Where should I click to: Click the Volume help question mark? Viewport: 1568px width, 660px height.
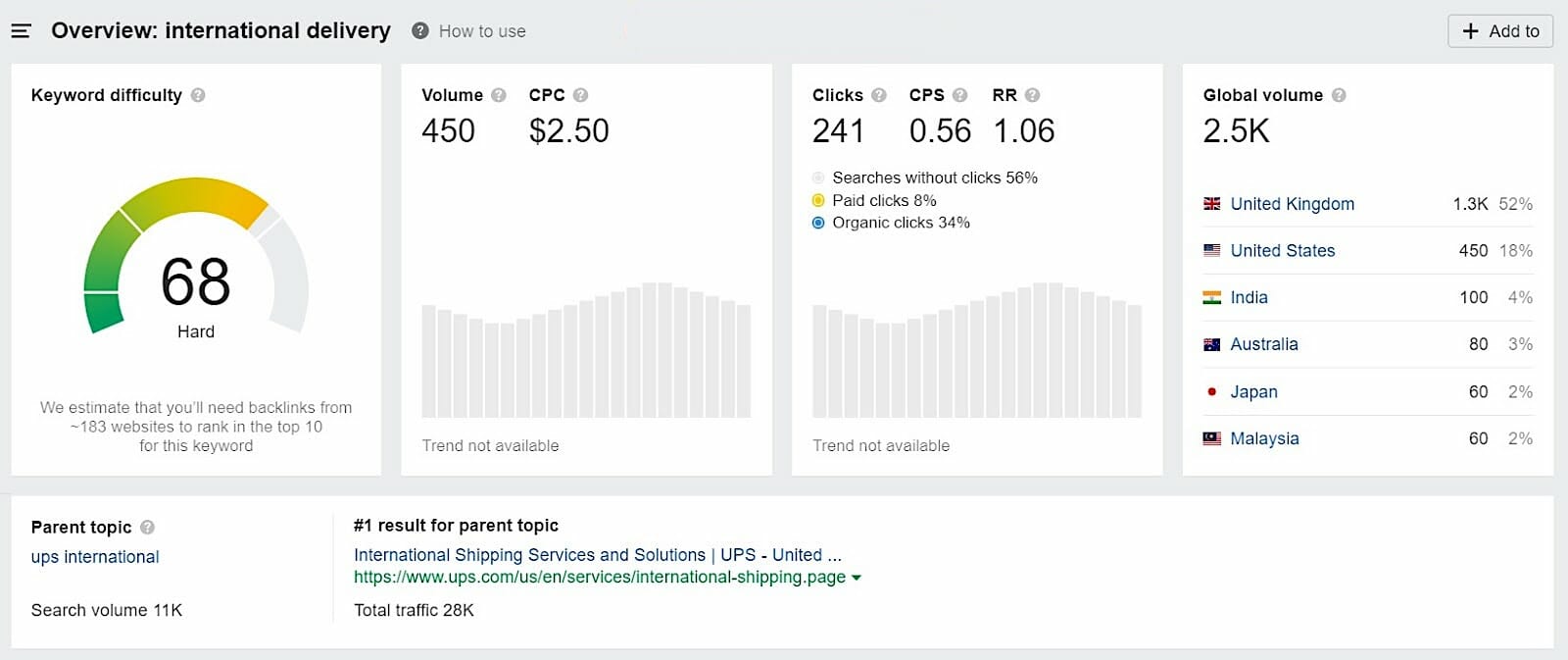pyautogui.click(x=499, y=95)
